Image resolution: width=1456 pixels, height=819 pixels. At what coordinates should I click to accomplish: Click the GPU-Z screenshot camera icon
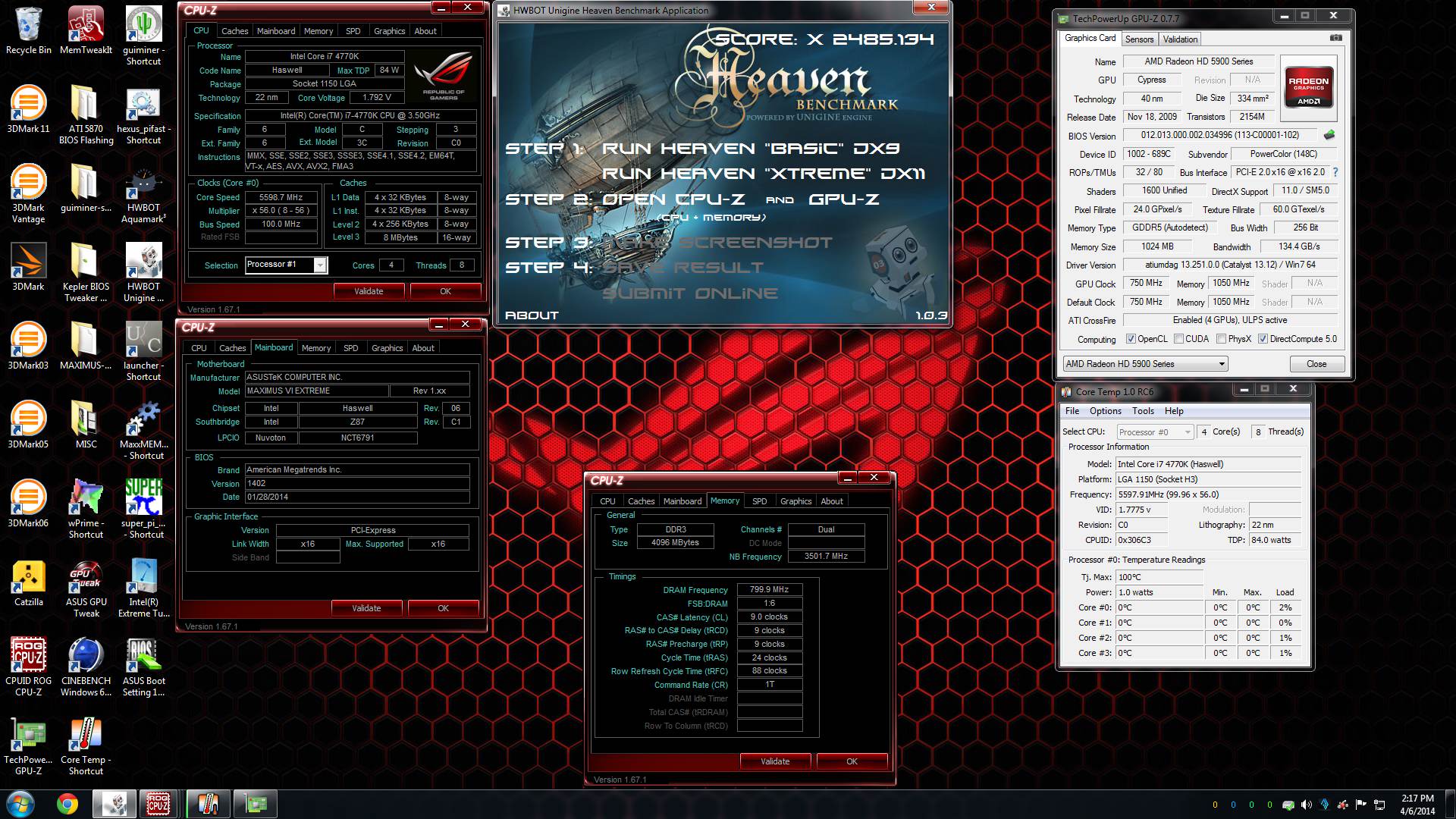1336,38
